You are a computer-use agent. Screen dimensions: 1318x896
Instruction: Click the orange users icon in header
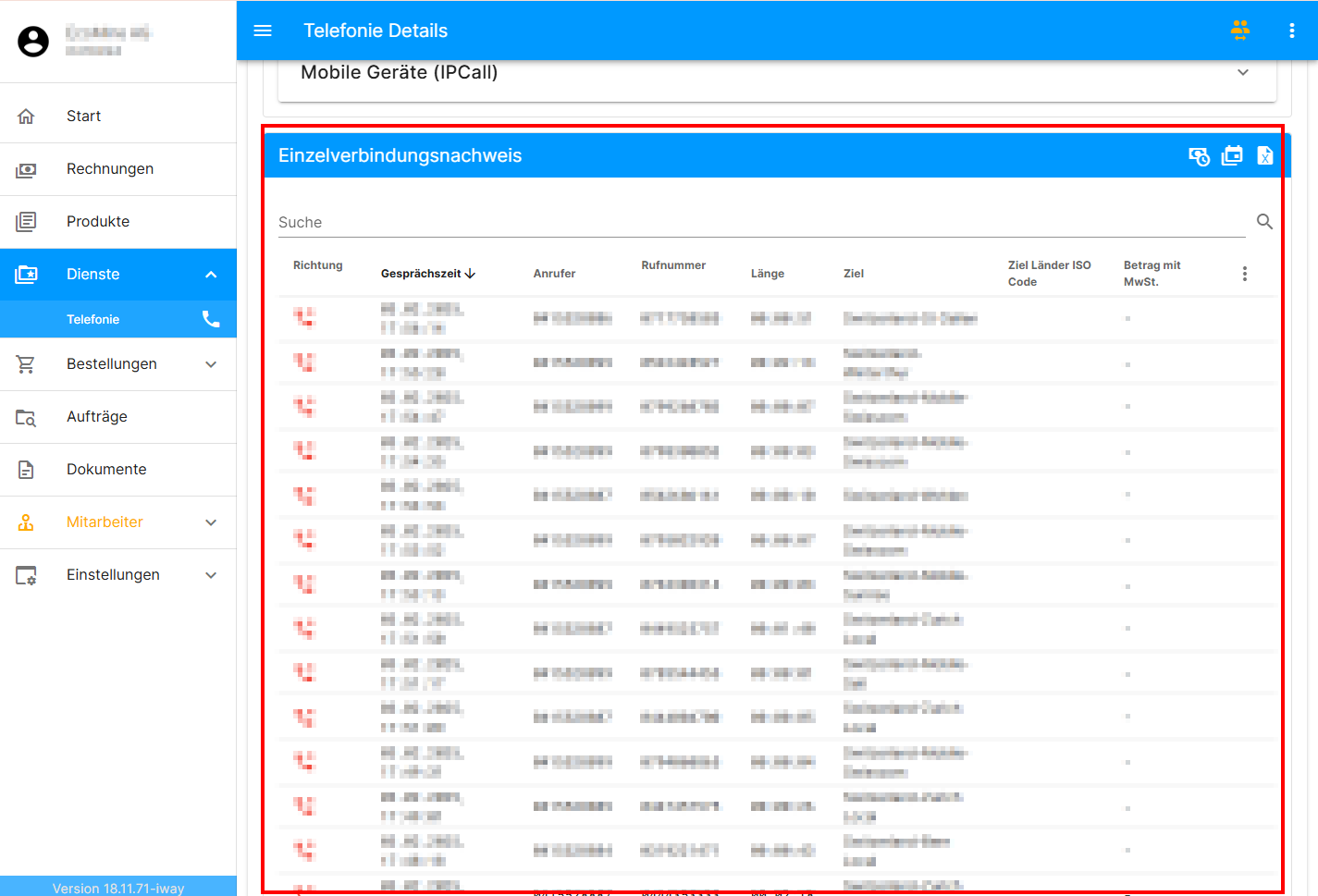click(x=1240, y=31)
